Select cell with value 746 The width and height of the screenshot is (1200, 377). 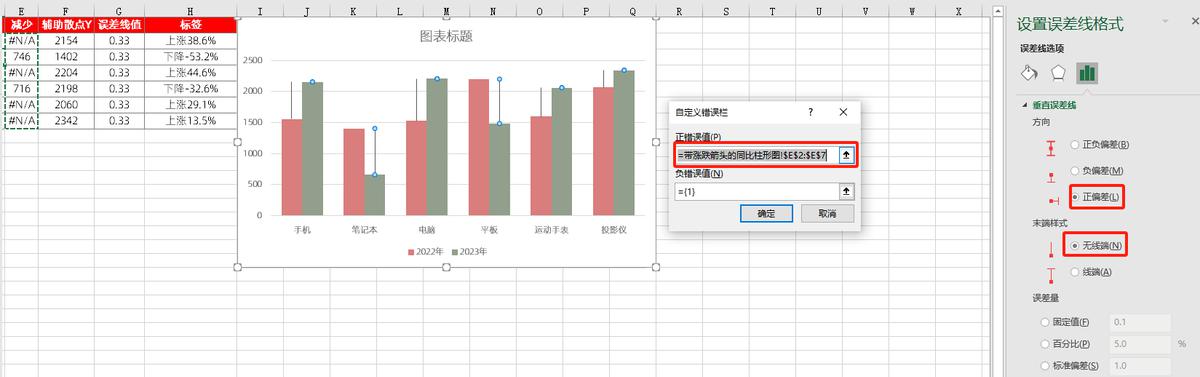(x=22, y=56)
